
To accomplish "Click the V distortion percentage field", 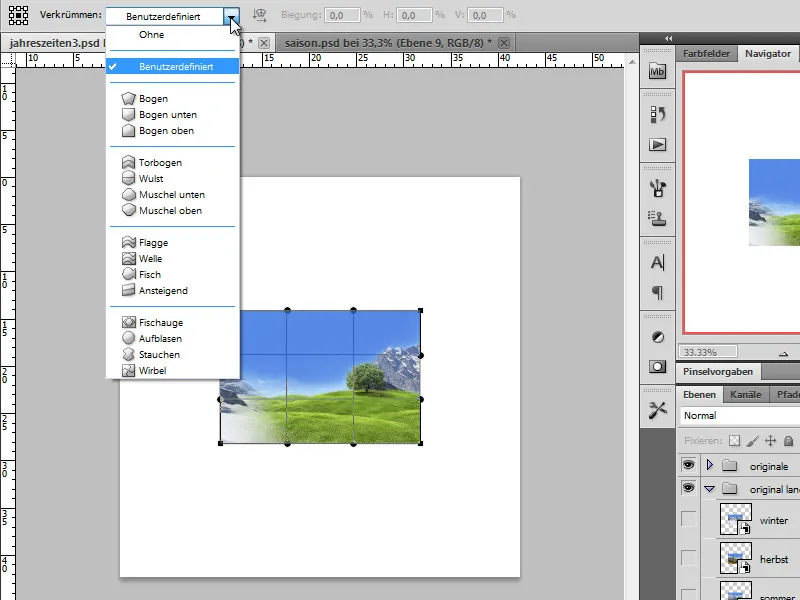I will pos(485,15).
